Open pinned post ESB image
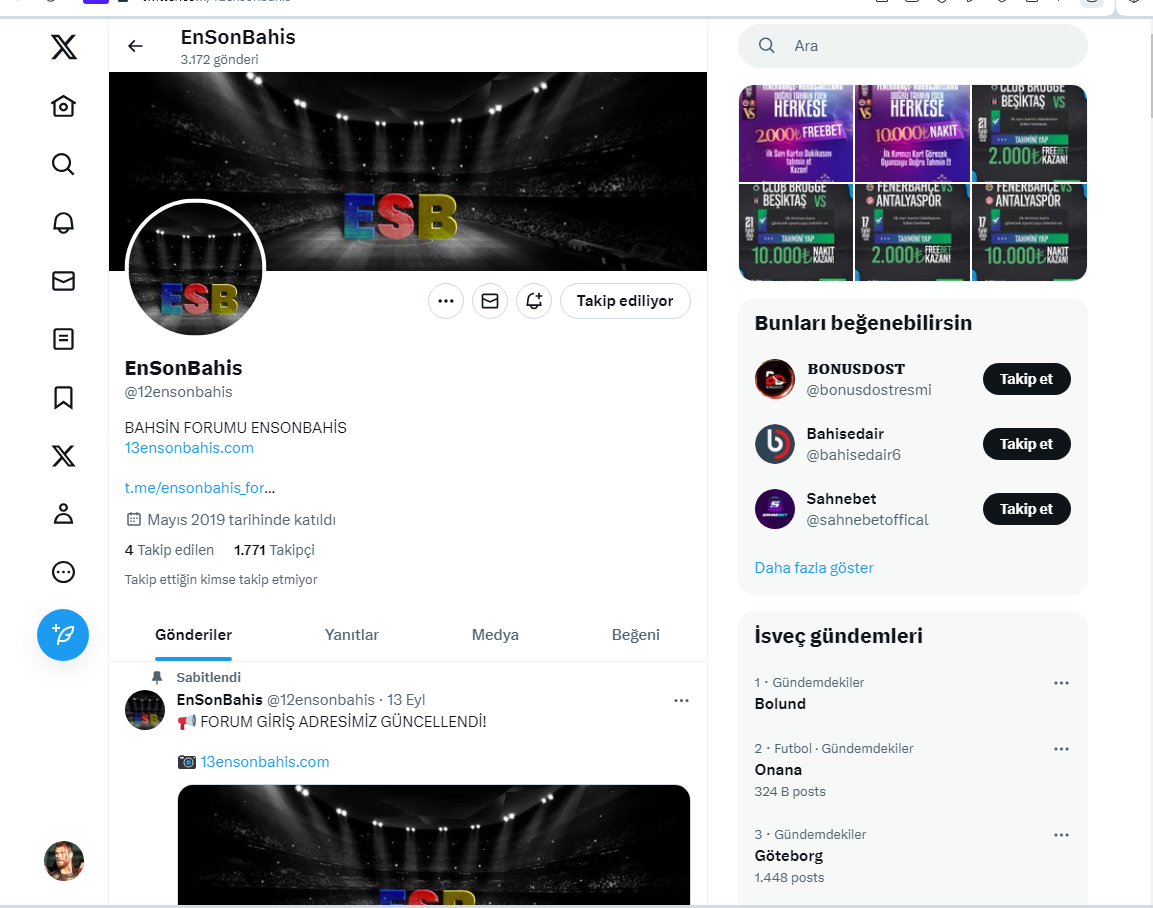 click(434, 845)
